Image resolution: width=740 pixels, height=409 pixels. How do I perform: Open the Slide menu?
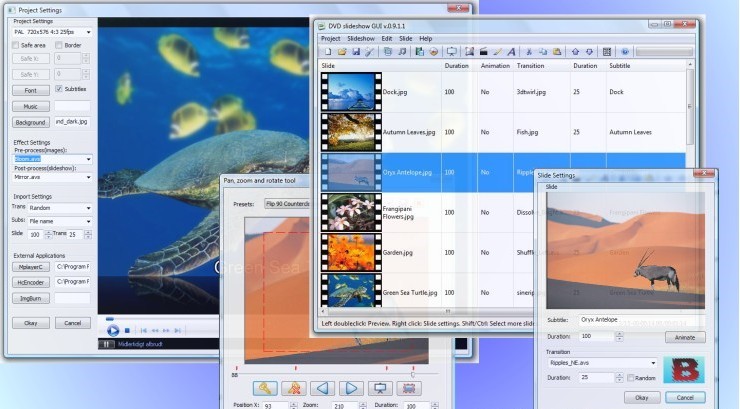pos(405,39)
